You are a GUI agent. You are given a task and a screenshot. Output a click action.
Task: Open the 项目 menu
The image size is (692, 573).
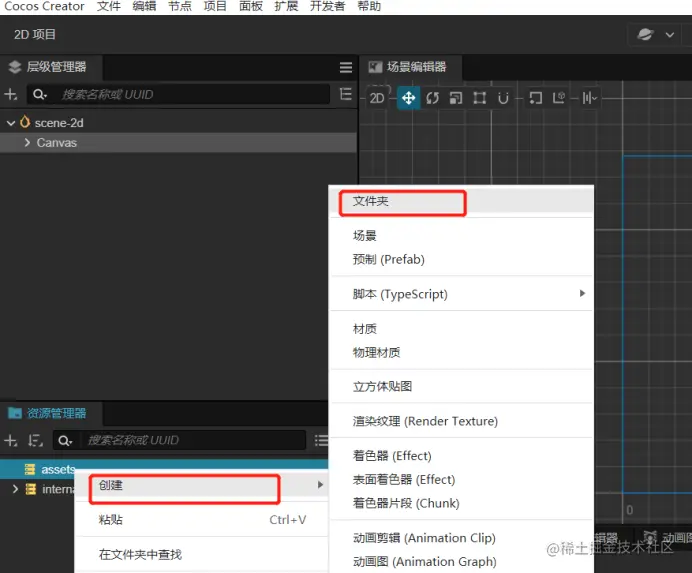[x=215, y=6]
